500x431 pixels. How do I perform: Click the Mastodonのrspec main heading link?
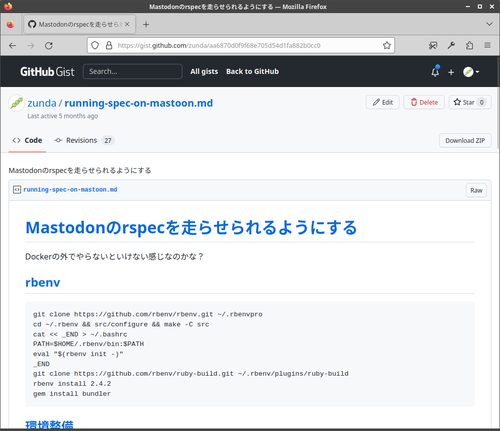pos(191,228)
